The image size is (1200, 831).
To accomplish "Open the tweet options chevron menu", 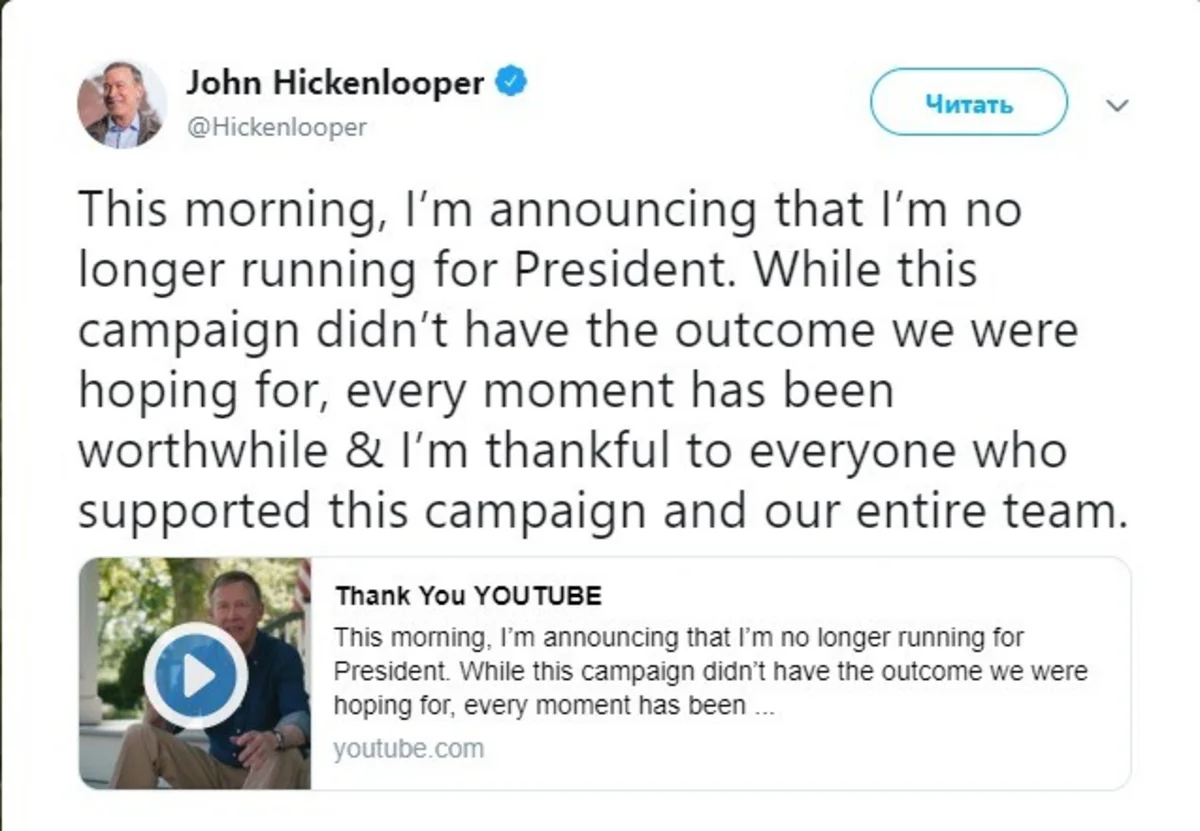I will click(x=1118, y=105).
